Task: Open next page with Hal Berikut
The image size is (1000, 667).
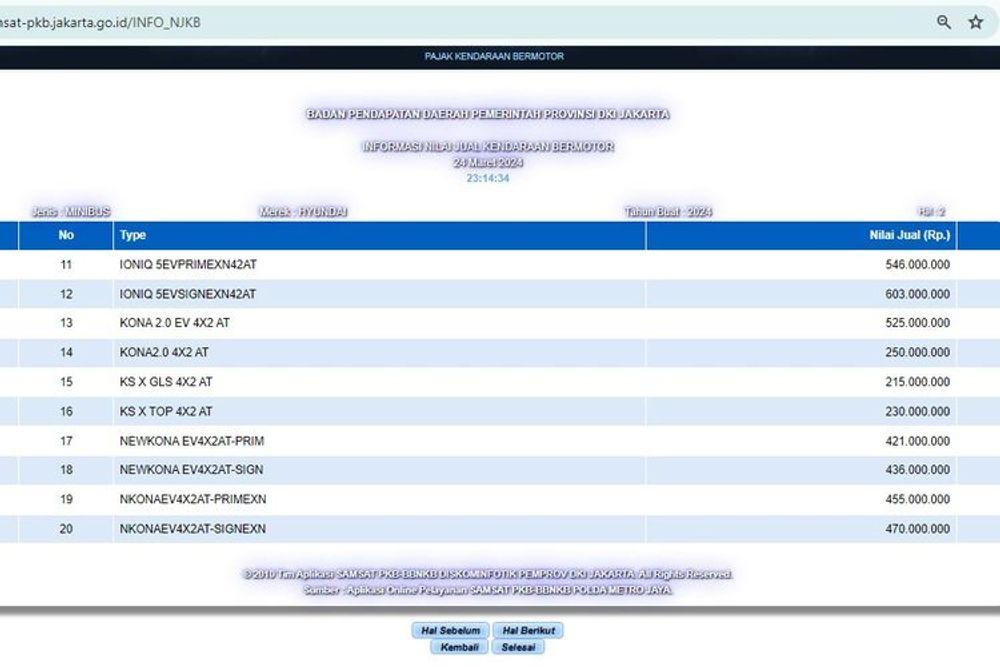Action: [x=529, y=630]
